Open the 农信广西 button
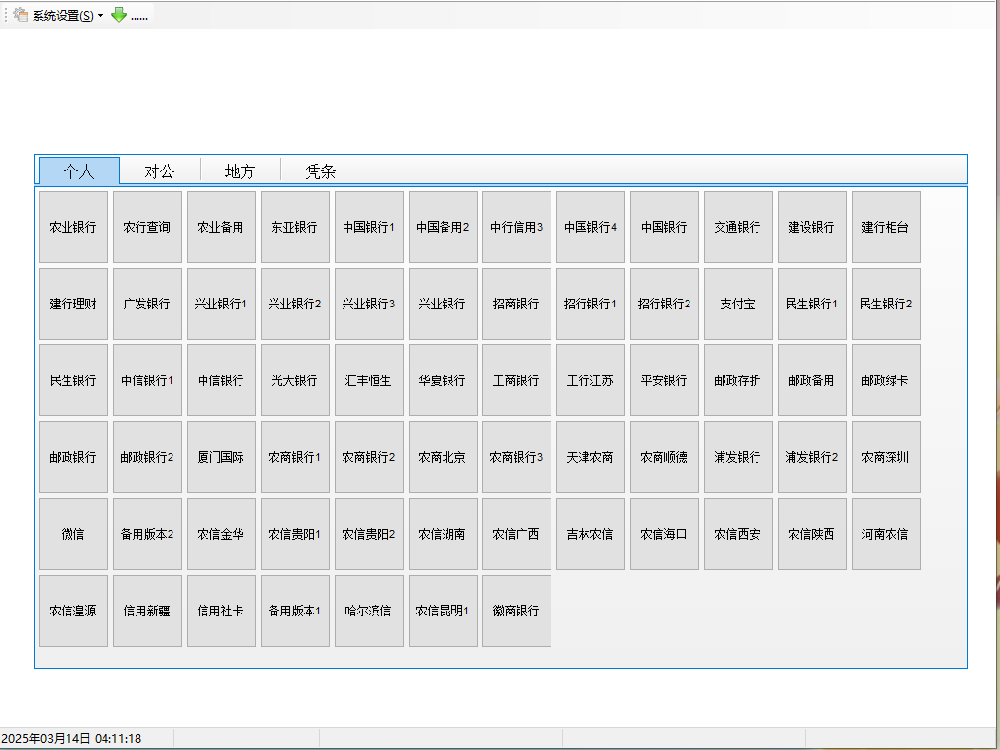The height and width of the screenshot is (750, 1000). pos(517,534)
